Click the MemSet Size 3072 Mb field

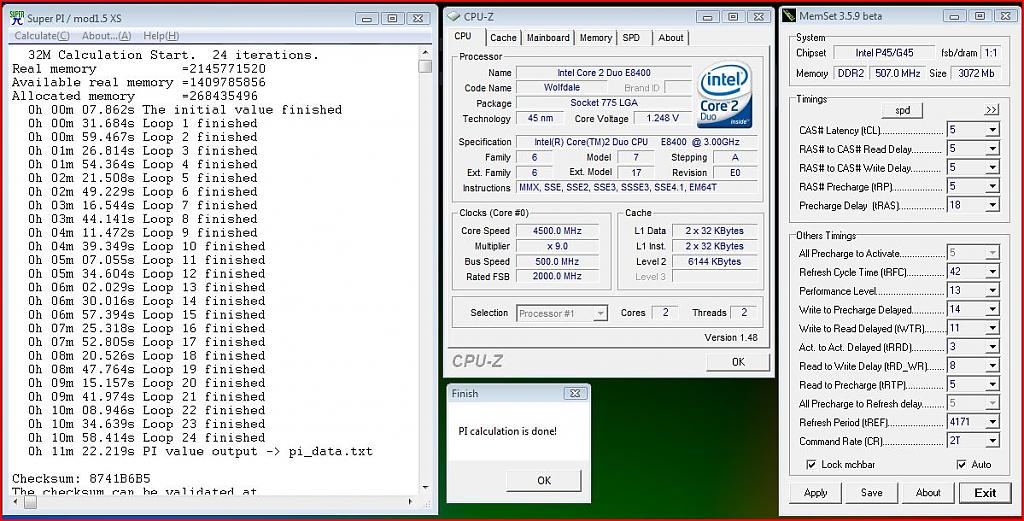(976, 73)
